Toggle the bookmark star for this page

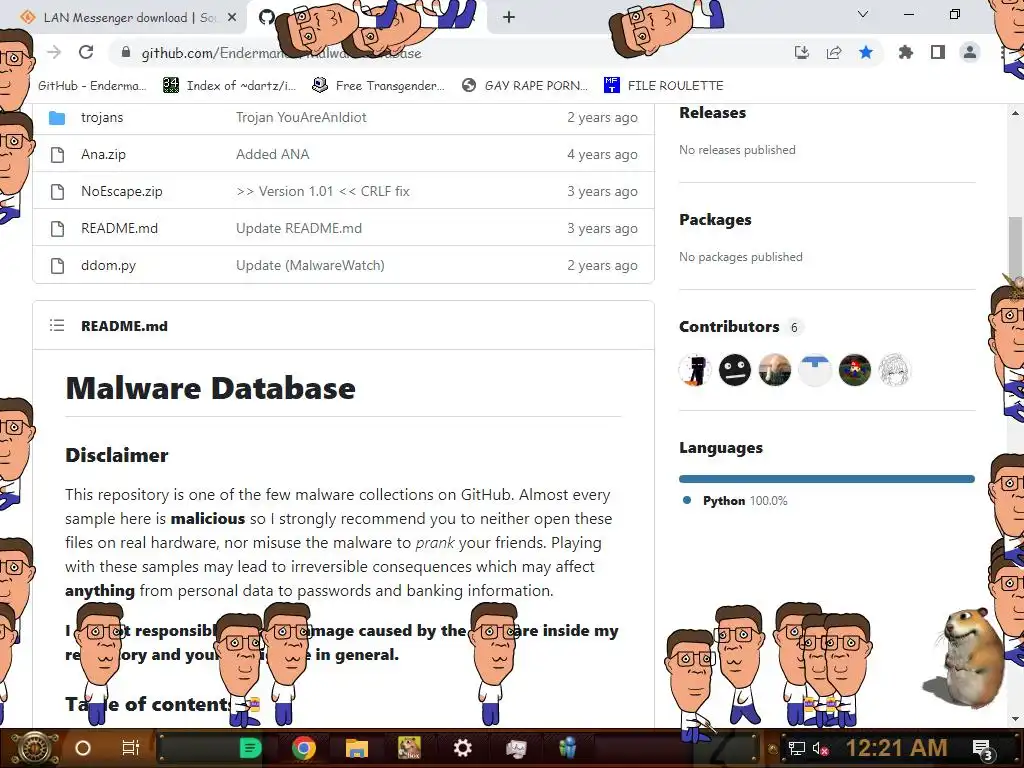[866, 52]
